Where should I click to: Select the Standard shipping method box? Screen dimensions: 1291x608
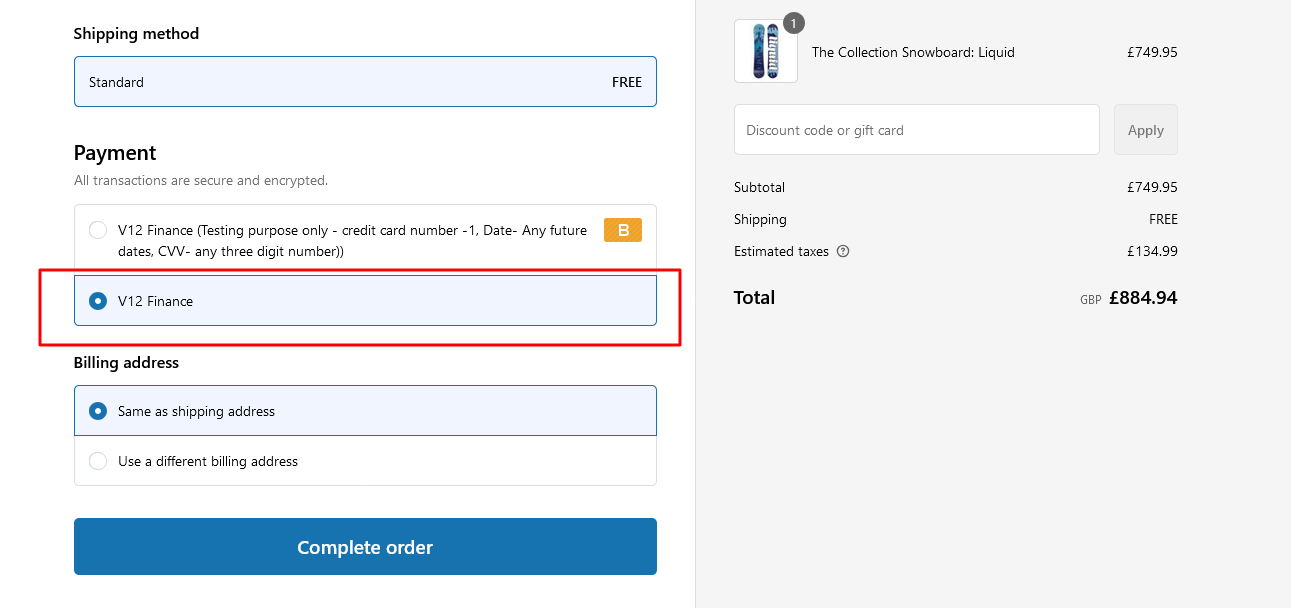coord(365,82)
